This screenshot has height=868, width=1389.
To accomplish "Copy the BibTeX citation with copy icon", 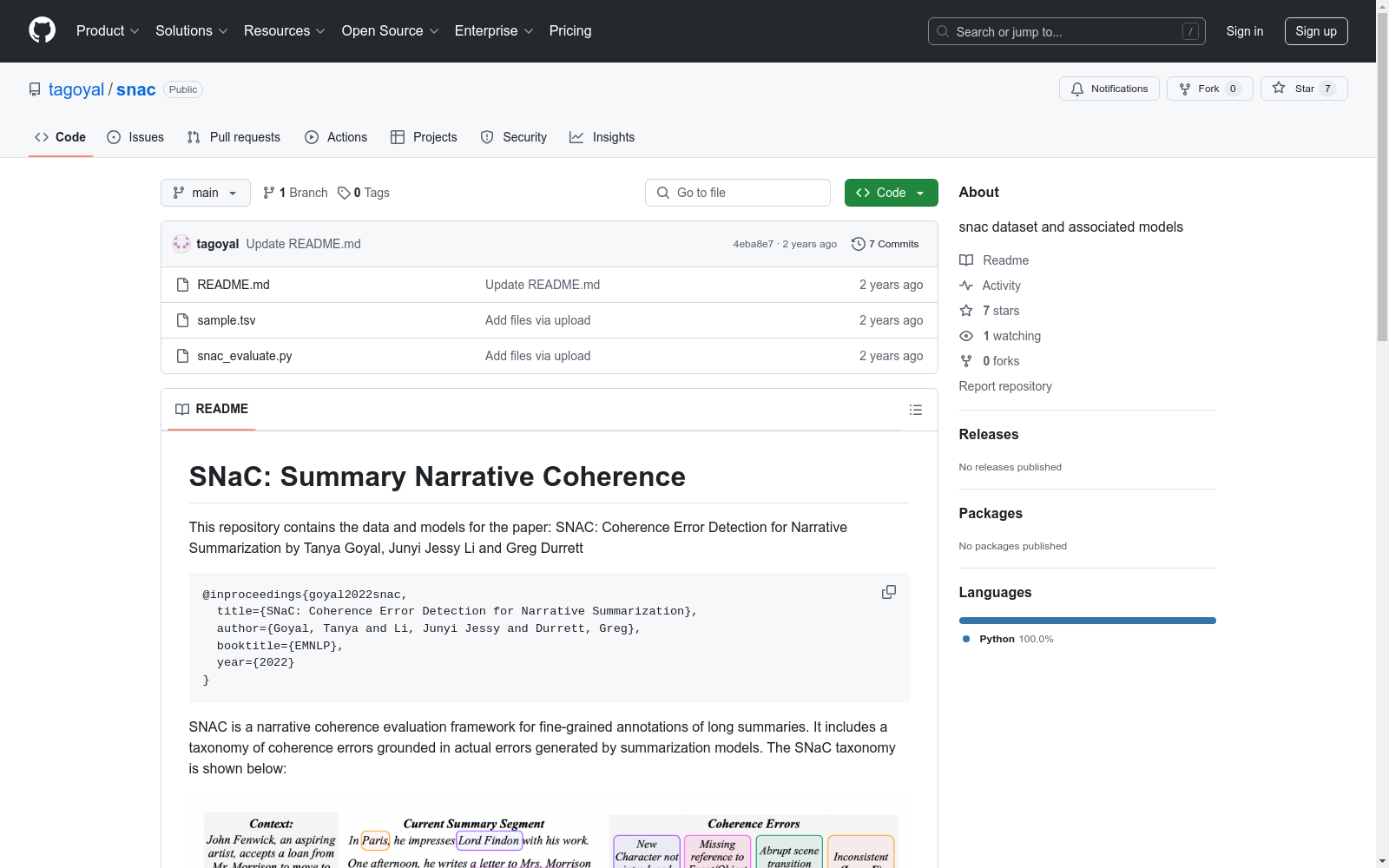I will [x=889, y=592].
